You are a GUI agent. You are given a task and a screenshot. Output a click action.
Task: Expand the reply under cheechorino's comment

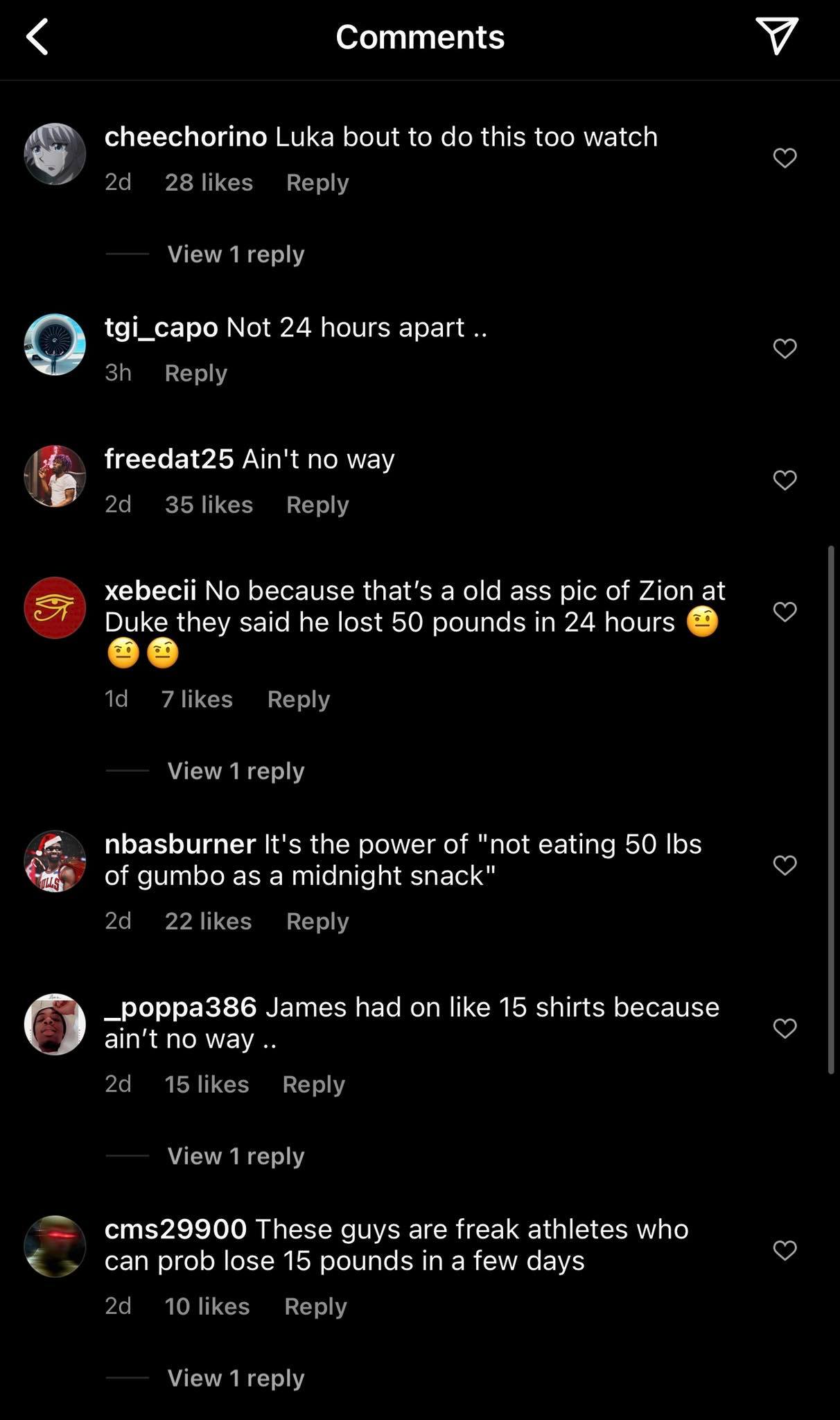click(x=236, y=254)
